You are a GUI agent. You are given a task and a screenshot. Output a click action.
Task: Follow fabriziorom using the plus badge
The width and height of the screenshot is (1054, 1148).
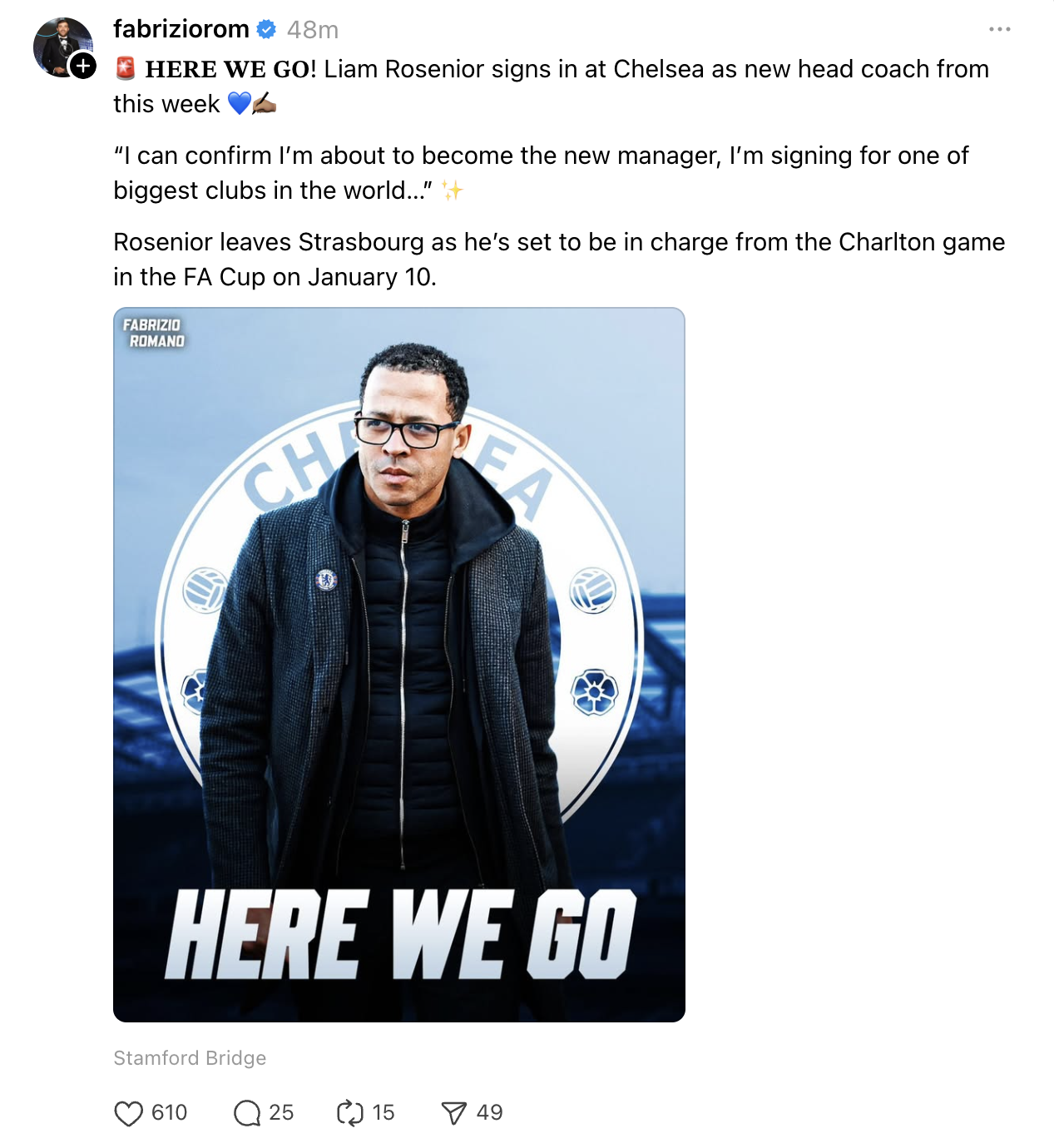pos(82,65)
